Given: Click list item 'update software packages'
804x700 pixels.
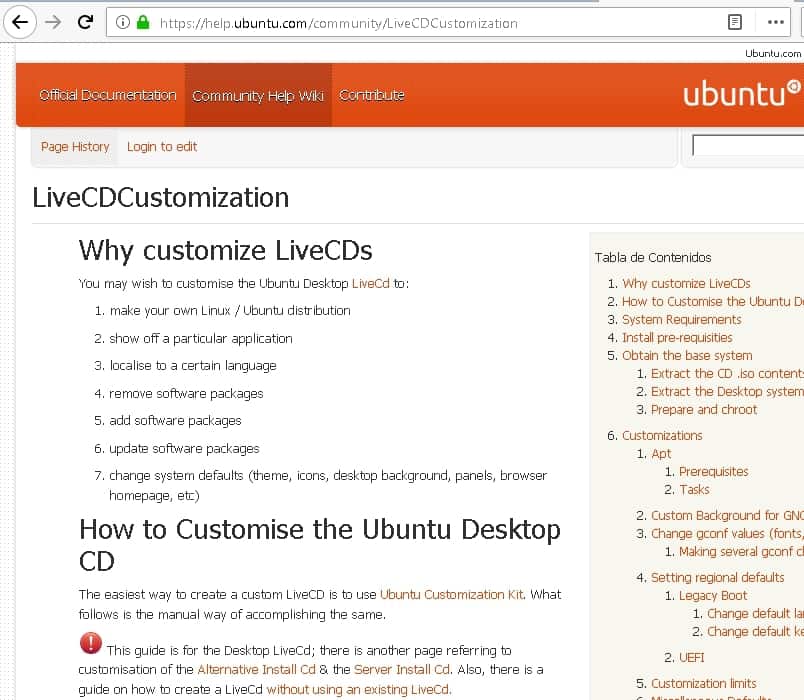Looking at the screenshot, I should coord(184,449).
